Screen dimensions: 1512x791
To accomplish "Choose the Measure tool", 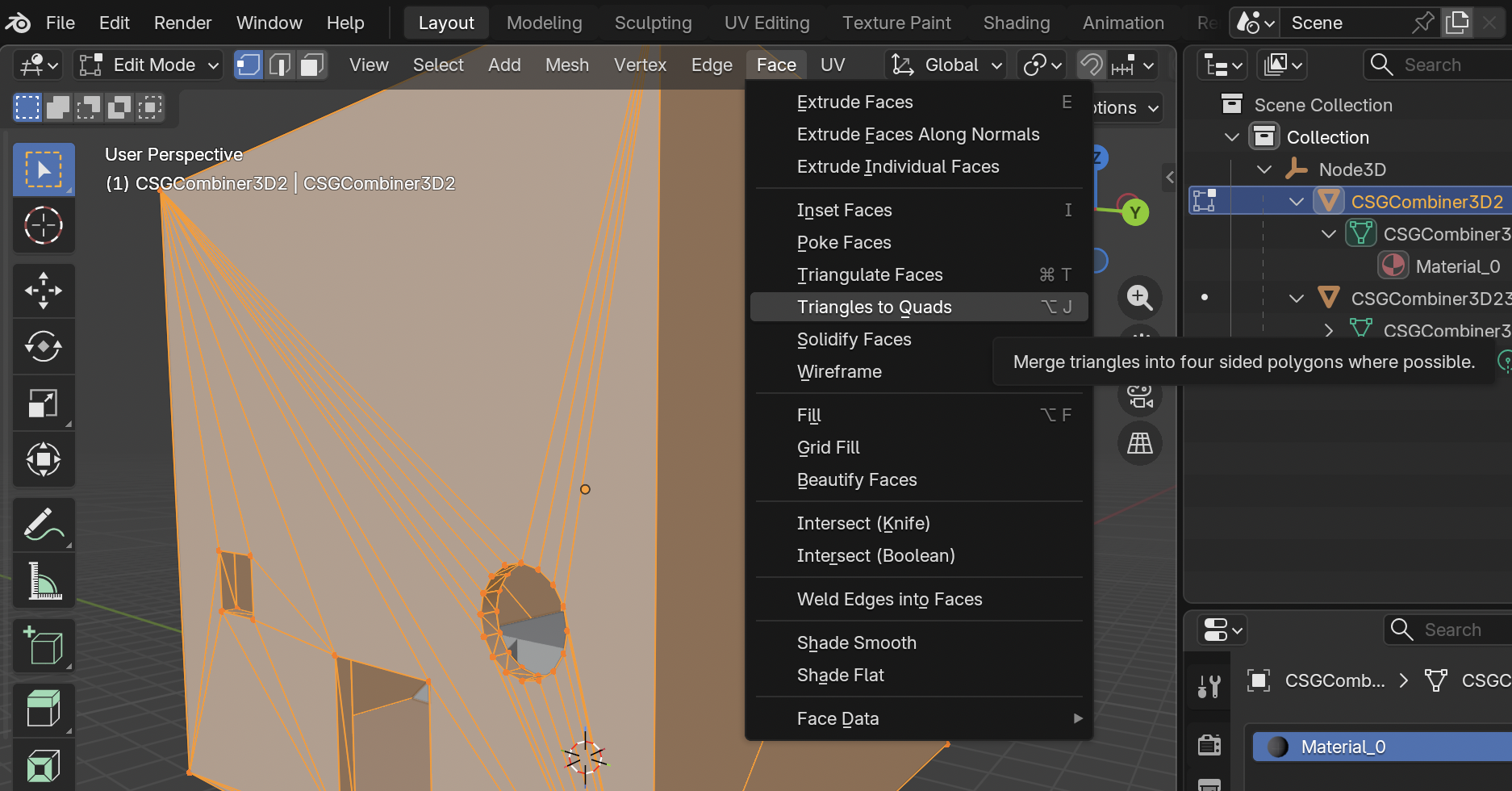I will (44, 581).
